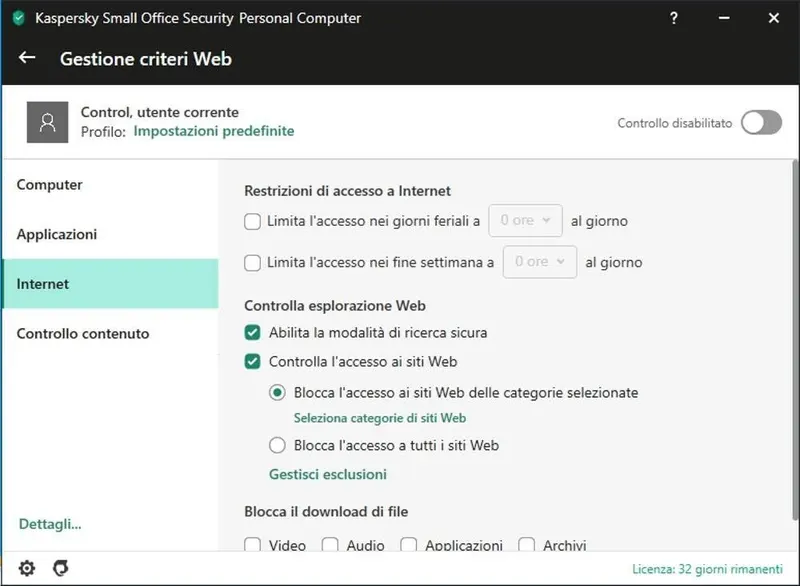Toggle the Controllo disabilitato switch

pos(761,122)
